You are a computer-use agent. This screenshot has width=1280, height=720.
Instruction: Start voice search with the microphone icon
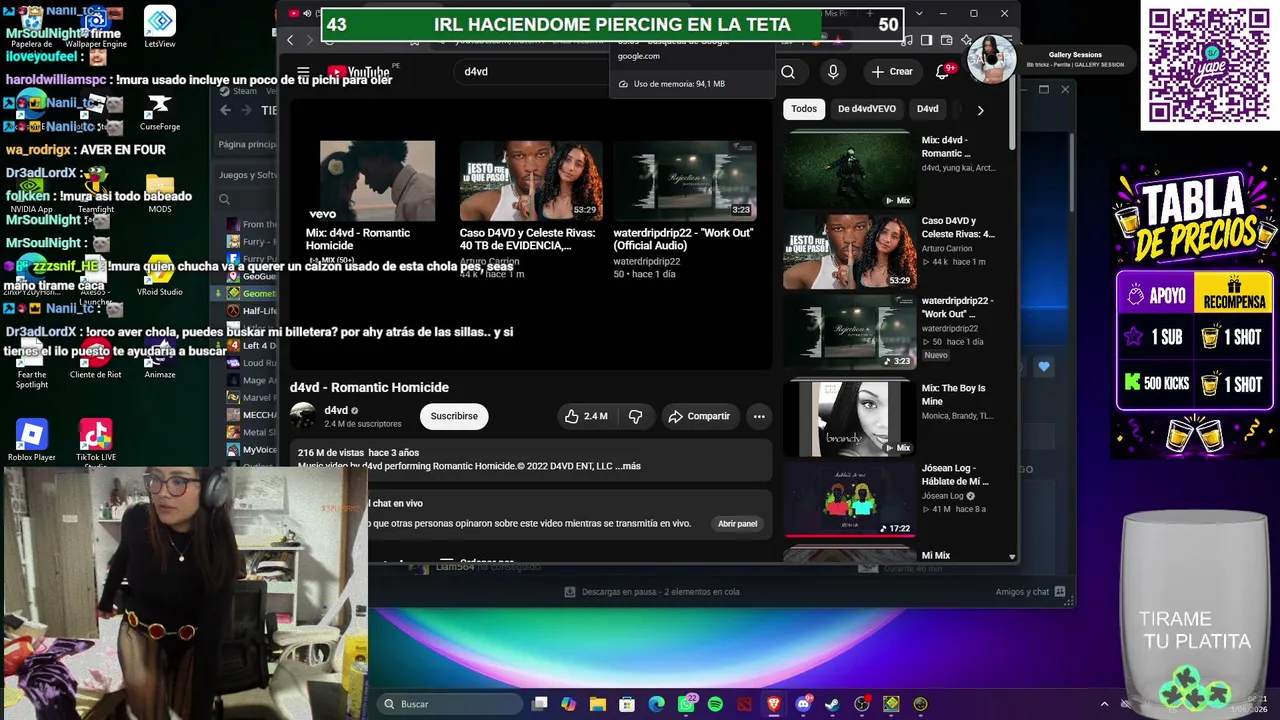pyautogui.click(x=833, y=72)
